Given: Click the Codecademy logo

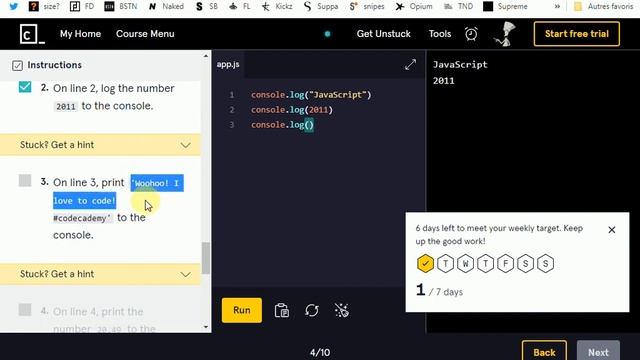Looking at the screenshot, I should point(32,34).
